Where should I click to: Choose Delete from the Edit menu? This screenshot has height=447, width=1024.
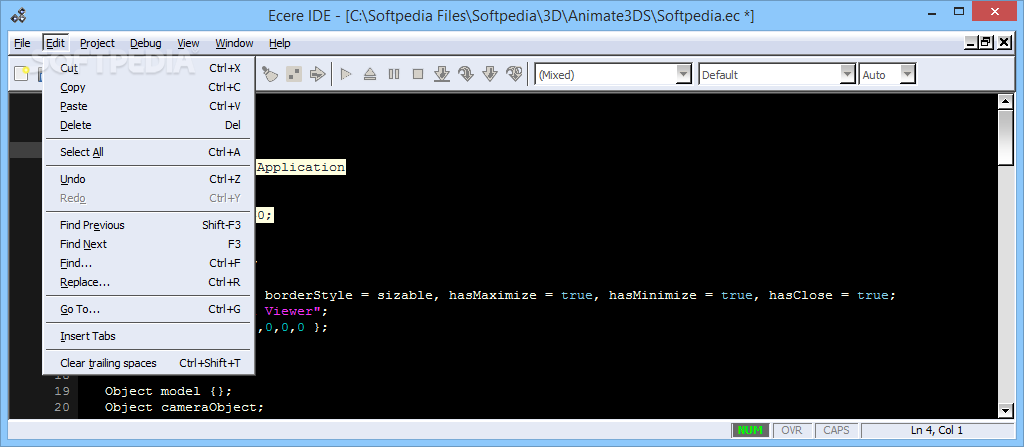point(149,125)
